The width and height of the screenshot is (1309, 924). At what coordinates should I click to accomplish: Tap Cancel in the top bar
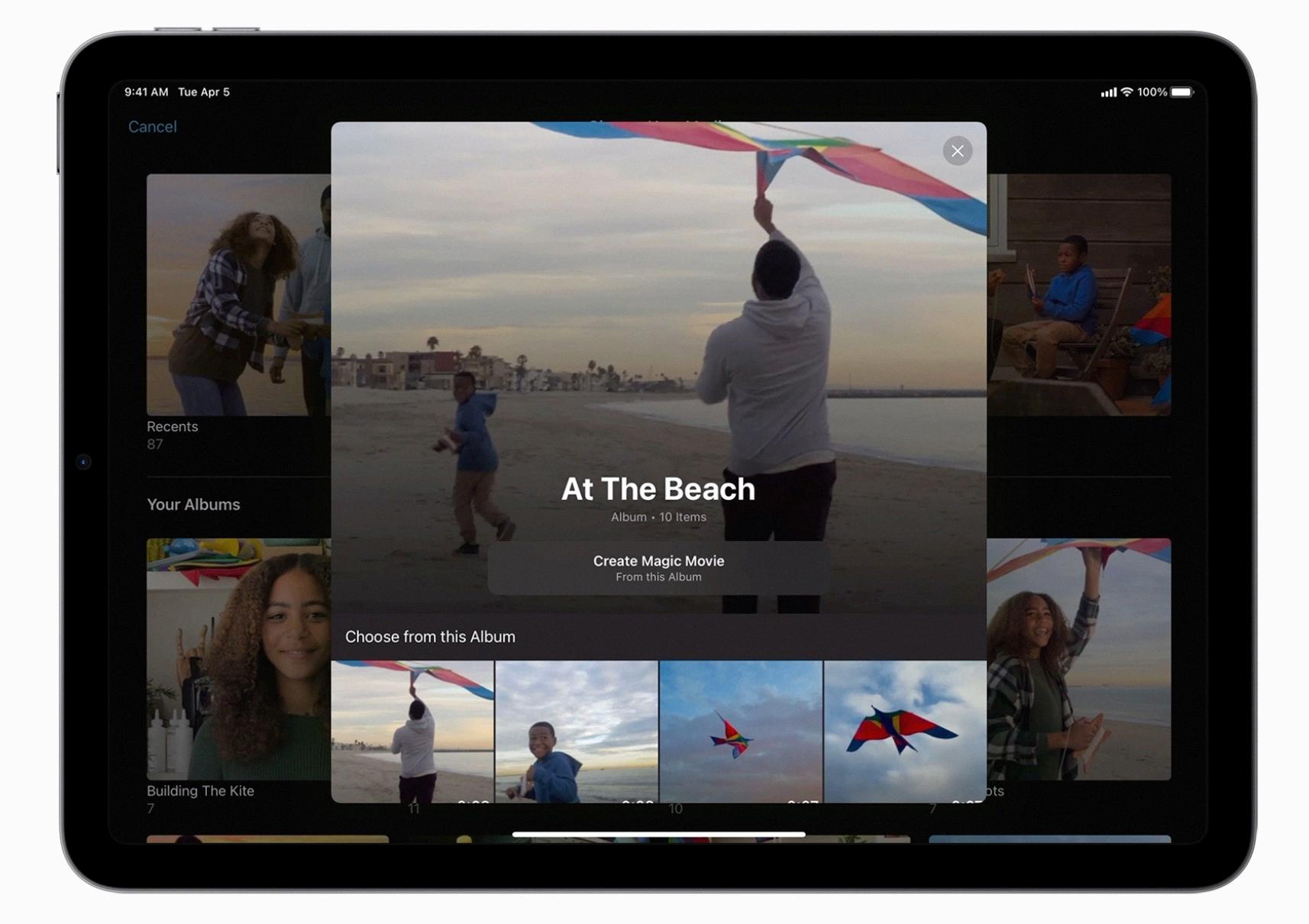pos(152,127)
